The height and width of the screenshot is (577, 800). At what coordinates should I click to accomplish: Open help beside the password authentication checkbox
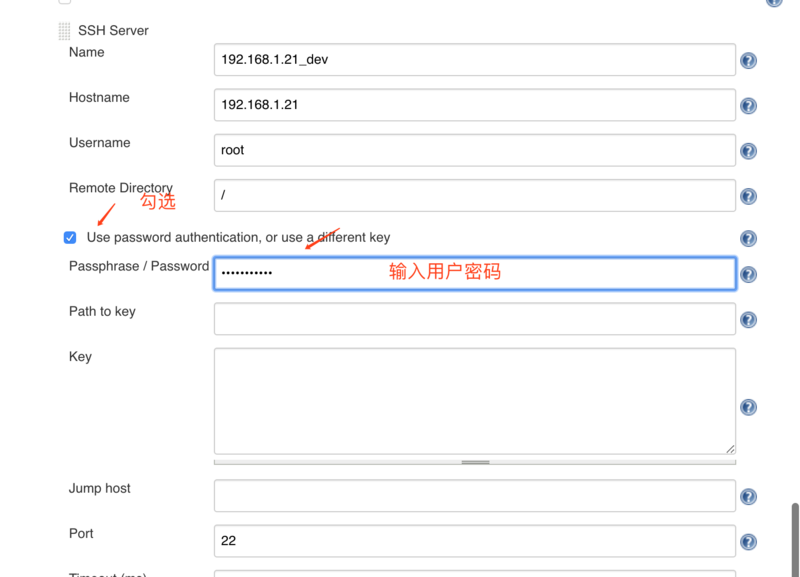[748, 238]
